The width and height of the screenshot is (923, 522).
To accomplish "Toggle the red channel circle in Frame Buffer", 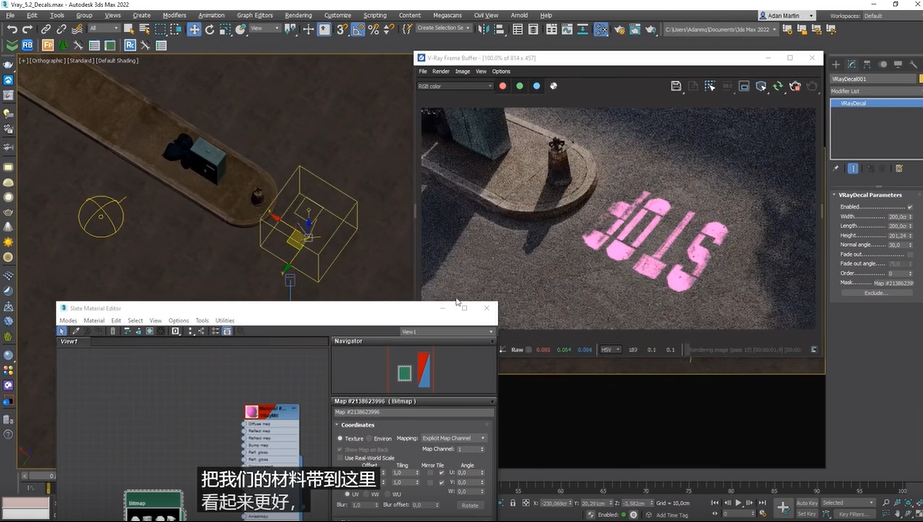I will (503, 86).
